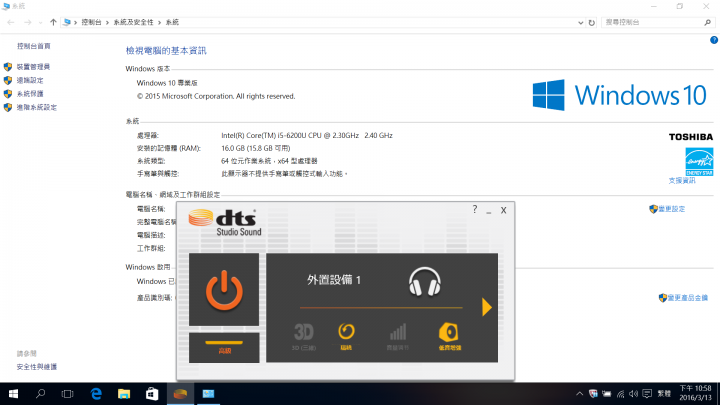Image resolution: width=720 pixels, height=405 pixels.
Task: Open the Windows Store taskbar icon
Action: pyautogui.click(x=152, y=394)
